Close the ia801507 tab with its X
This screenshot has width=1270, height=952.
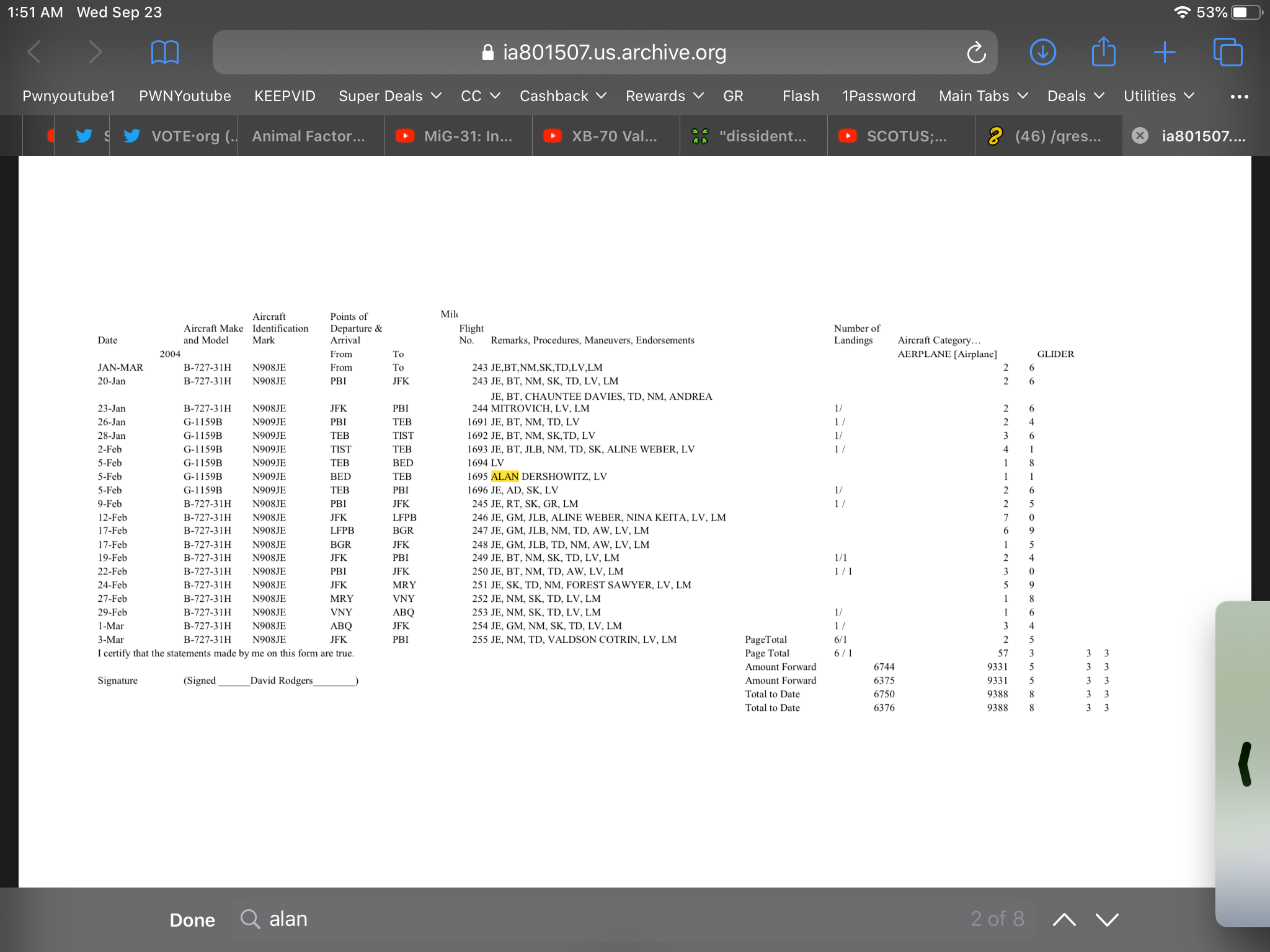pos(1140,136)
